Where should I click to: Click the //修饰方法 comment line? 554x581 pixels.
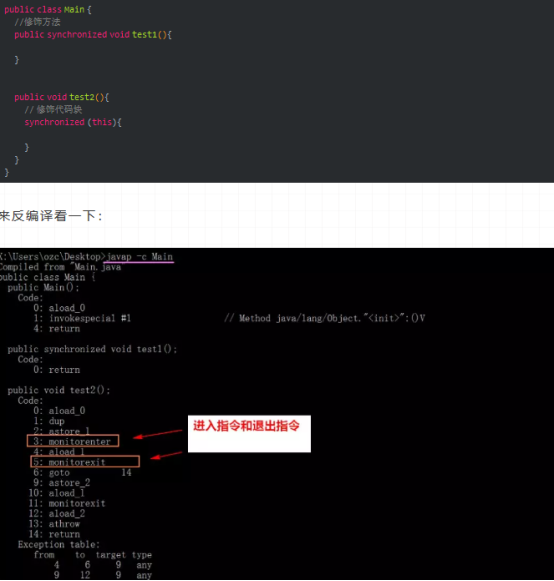(37, 22)
